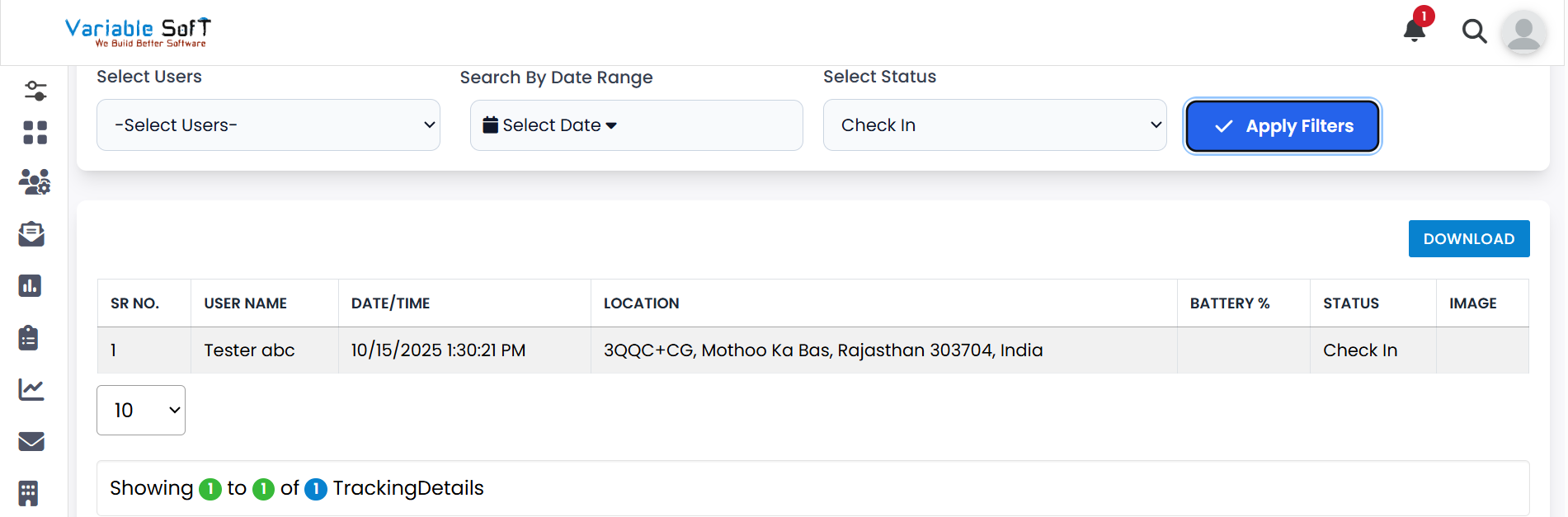Viewport: 1568px width, 517px height.
Task: Click the open envelope icon in sidebar
Action: point(31,234)
